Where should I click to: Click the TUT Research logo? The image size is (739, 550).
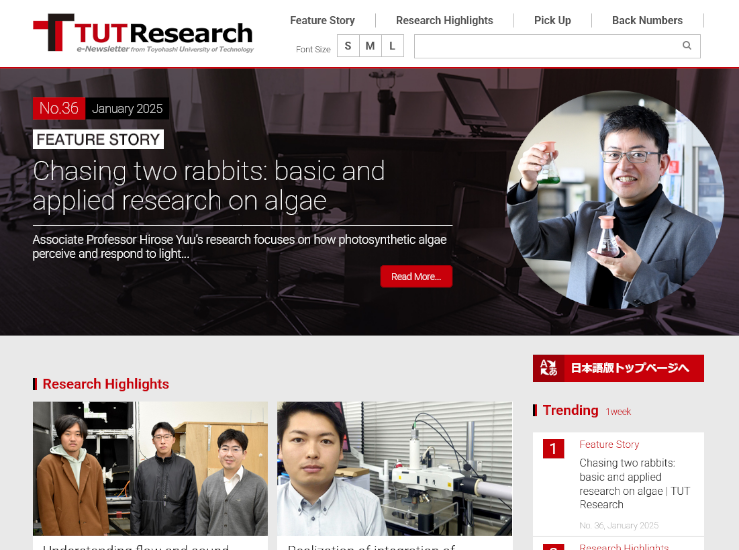[x=143, y=33]
